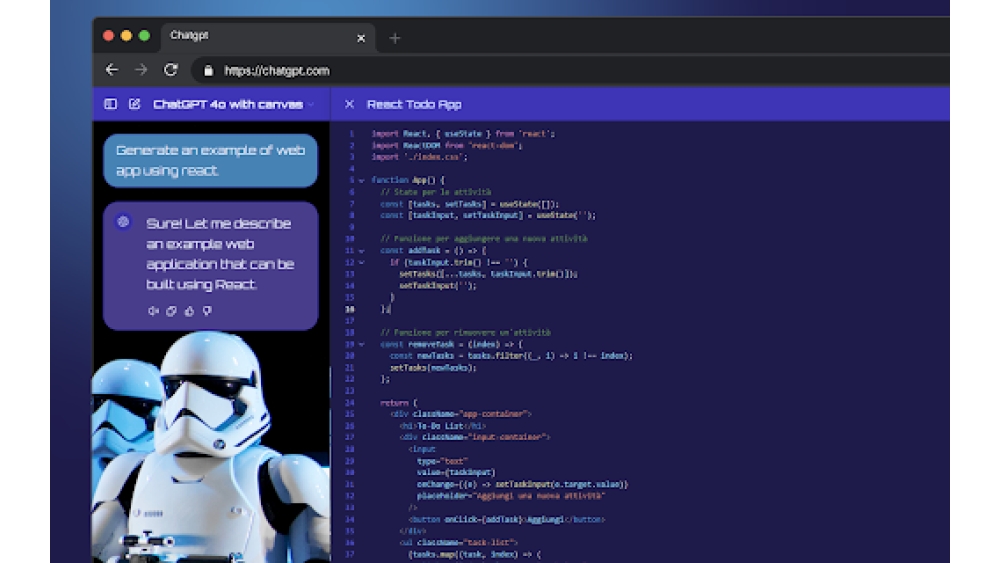Click the user prompt message bubble

210,161
